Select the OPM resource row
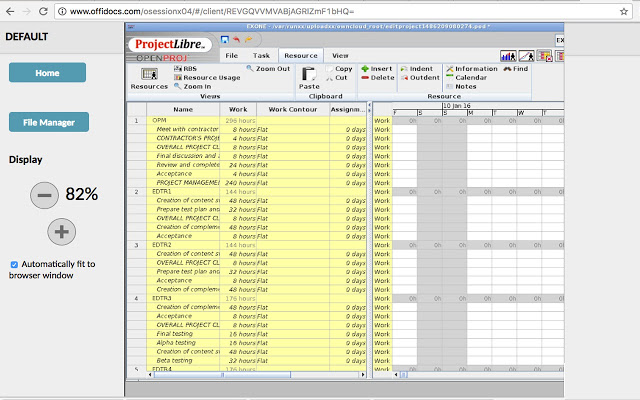 click(x=246, y=120)
